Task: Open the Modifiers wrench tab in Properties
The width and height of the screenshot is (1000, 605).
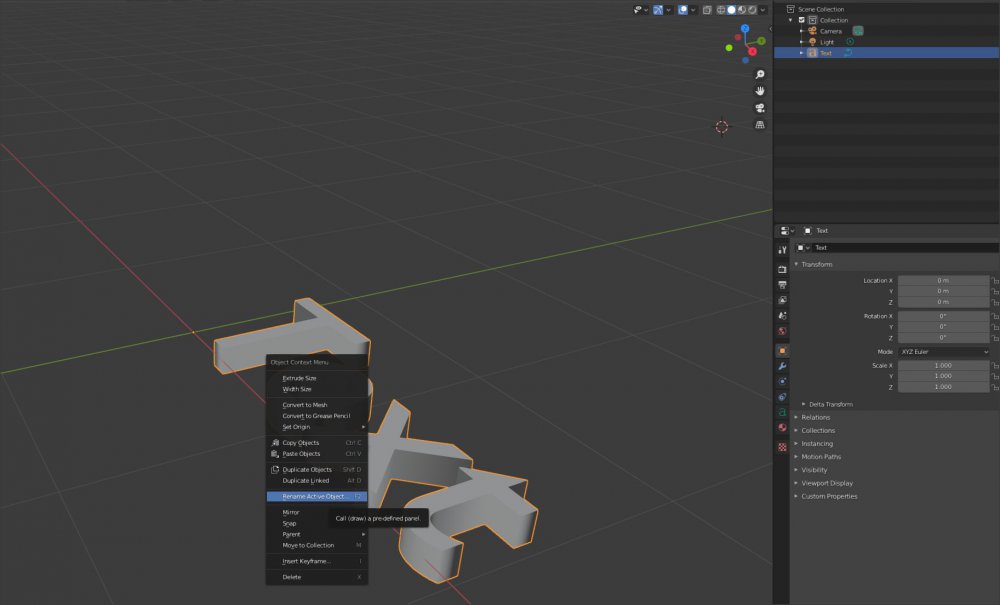Action: tap(782, 366)
